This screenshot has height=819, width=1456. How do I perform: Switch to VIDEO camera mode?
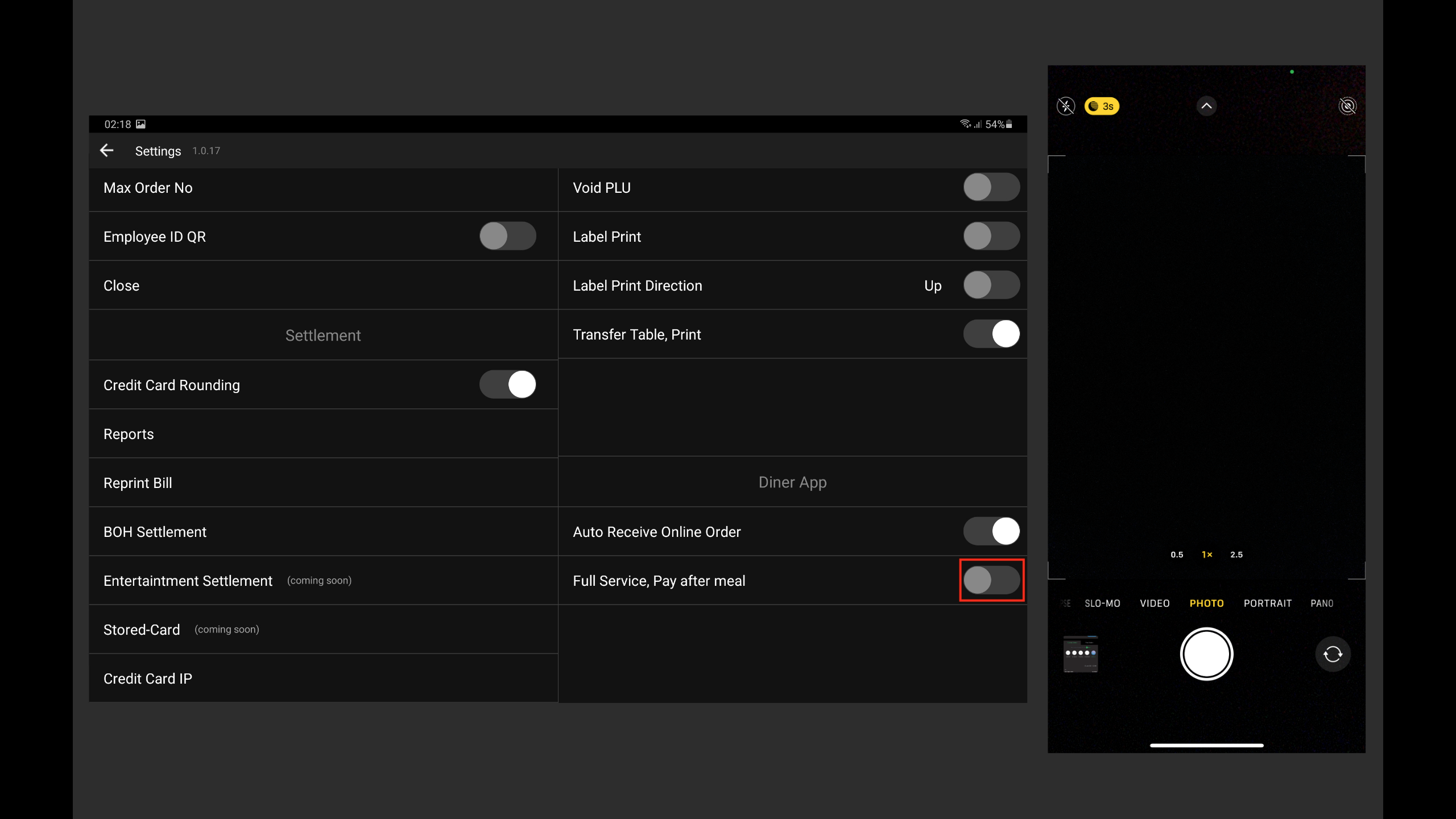(x=1155, y=603)
